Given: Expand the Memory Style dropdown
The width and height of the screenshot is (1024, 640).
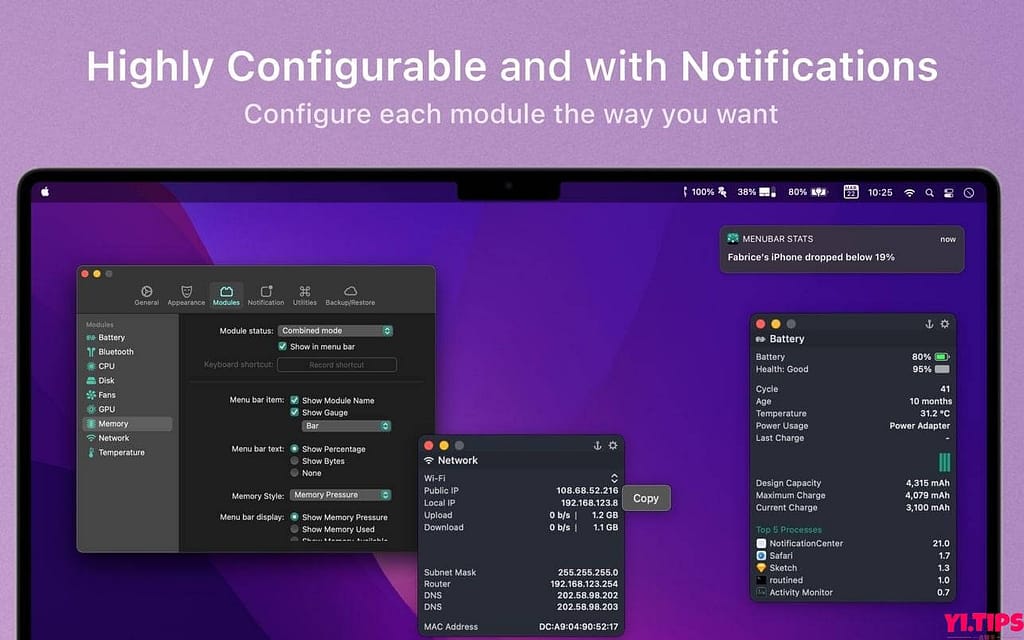Looking at the screenshot, I should coord(341,494).
